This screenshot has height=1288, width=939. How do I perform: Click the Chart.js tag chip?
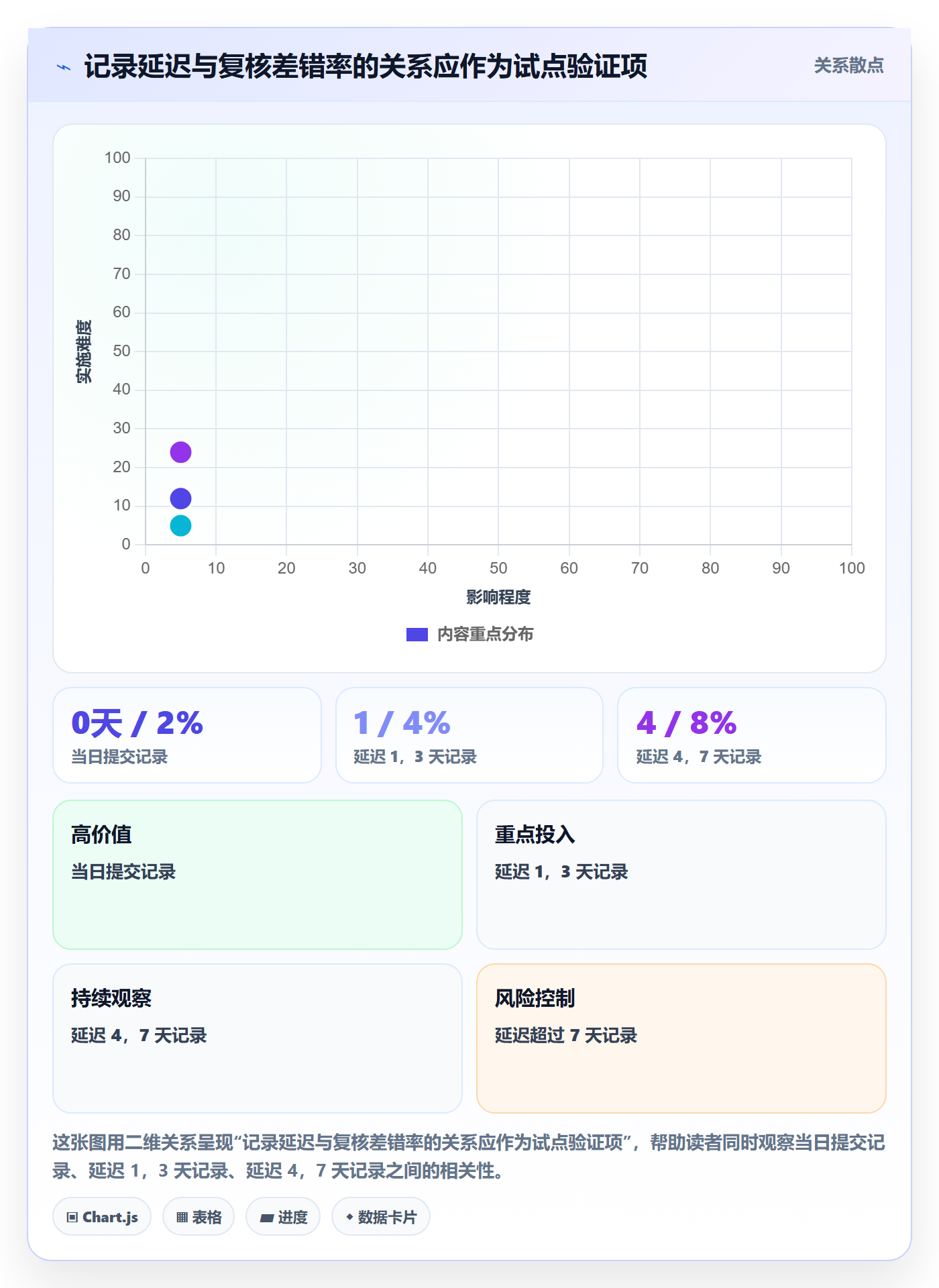[102, 1217]
